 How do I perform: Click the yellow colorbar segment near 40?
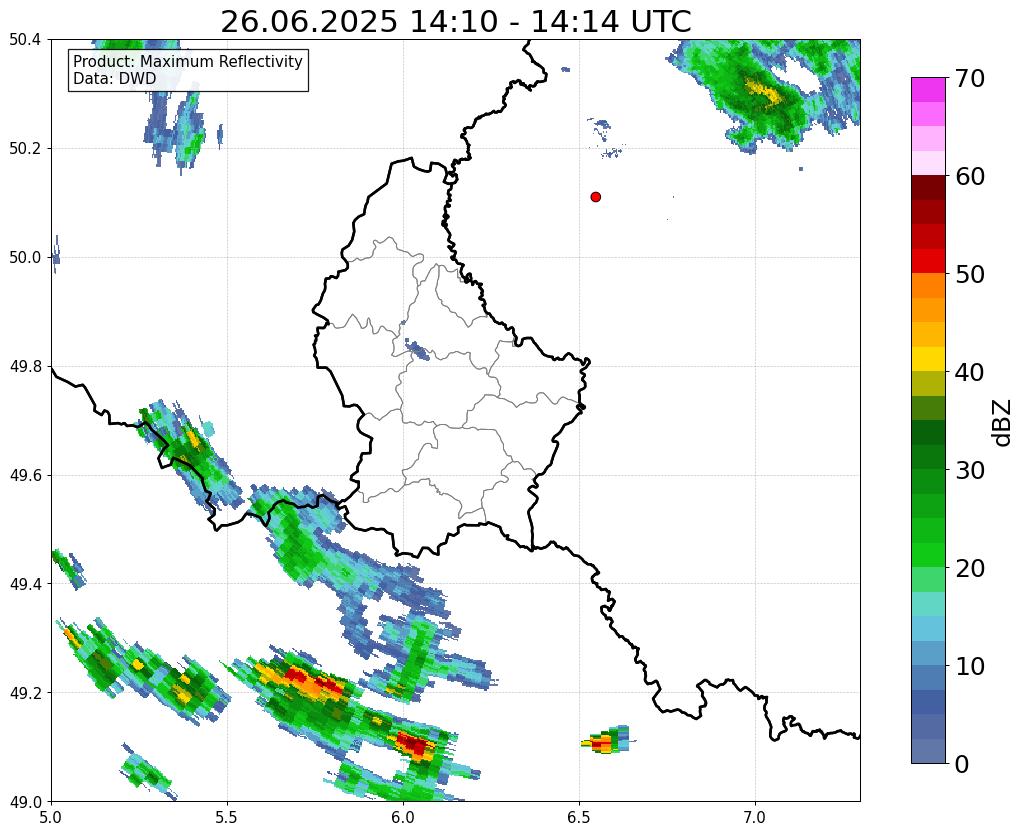coord(928,359)
